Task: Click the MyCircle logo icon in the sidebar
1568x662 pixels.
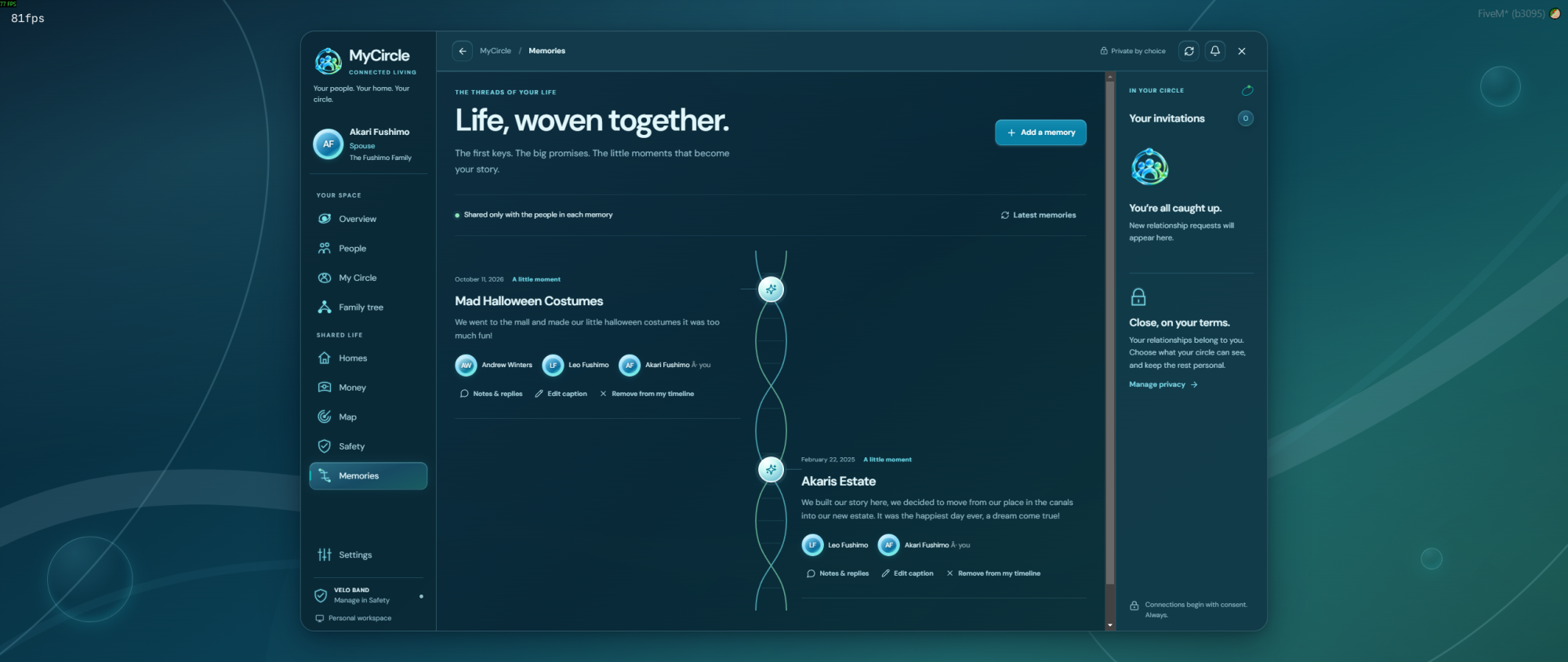Action: pyautogui.click(x=328, y=60)
